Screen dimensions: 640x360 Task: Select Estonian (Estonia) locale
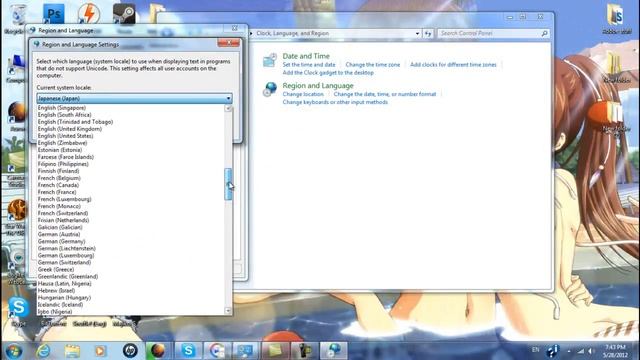(60, 150)
